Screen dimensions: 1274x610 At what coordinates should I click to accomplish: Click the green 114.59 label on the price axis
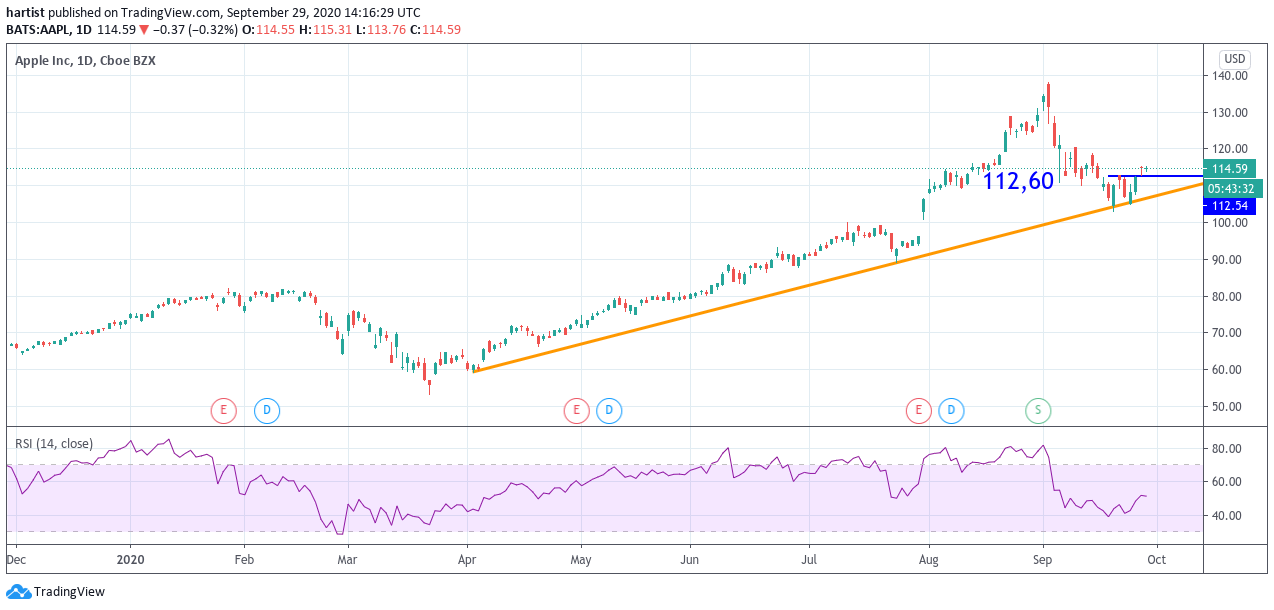tap(1229, 169)
